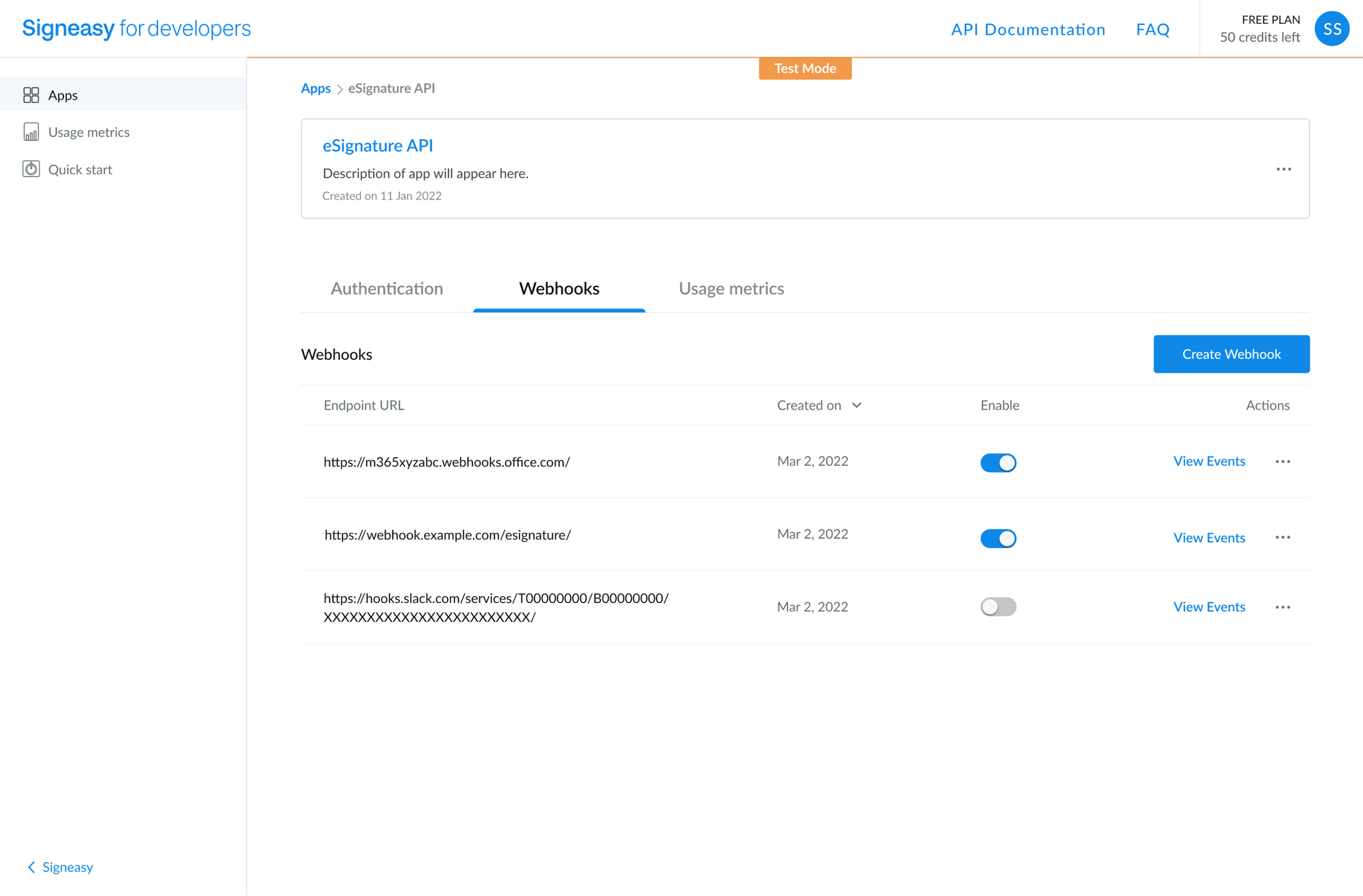Image resolution: width=1363 pixels, height=896 pixels.
Task: Enable the hooks.slack.com webhook
Action: pyautogui.click(x=998, y=606)
